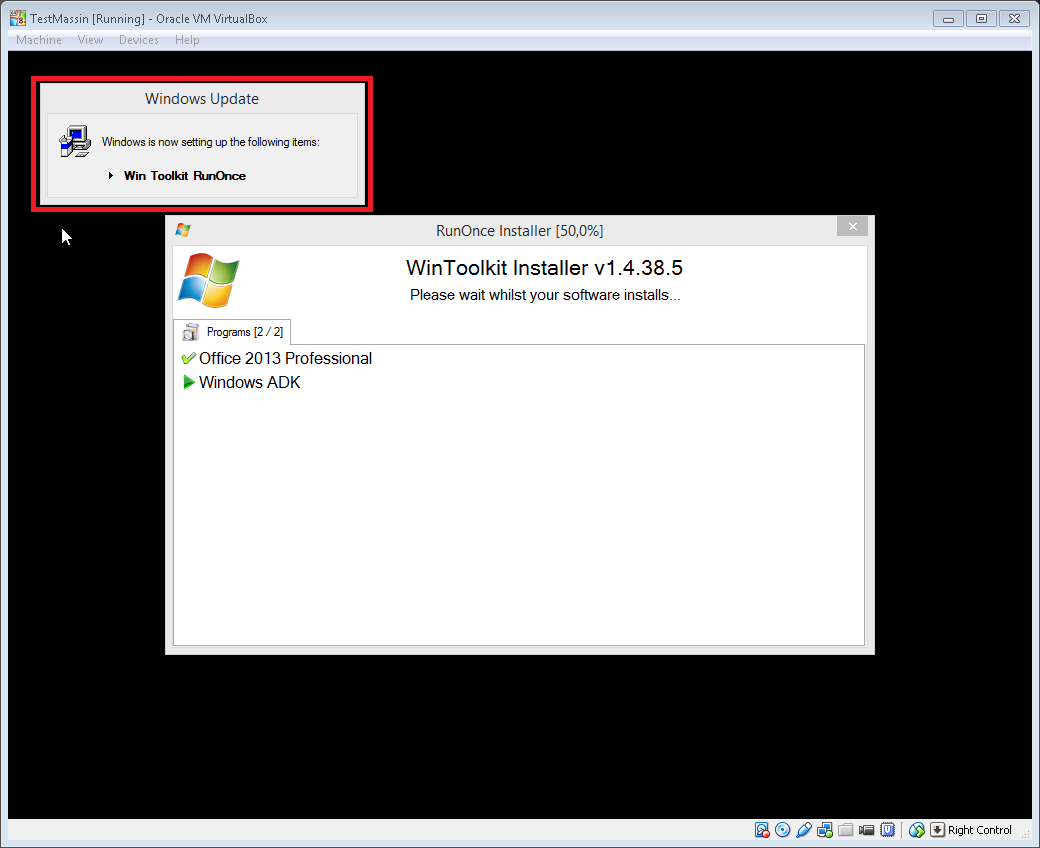
Task: Click the VirtualBox title bar app icon
Action: (x=18, y=19)
